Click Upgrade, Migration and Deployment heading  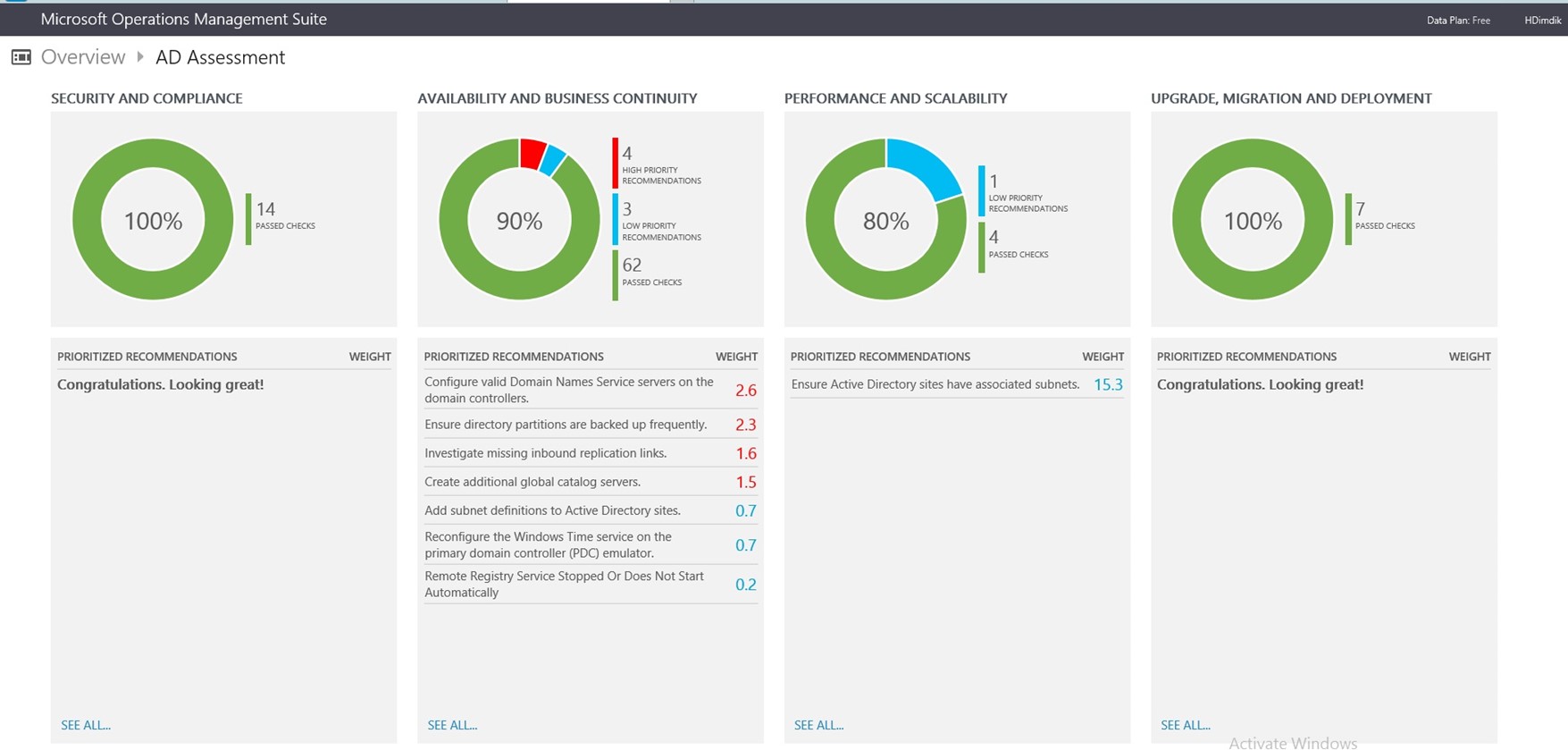pos(1291,98)
